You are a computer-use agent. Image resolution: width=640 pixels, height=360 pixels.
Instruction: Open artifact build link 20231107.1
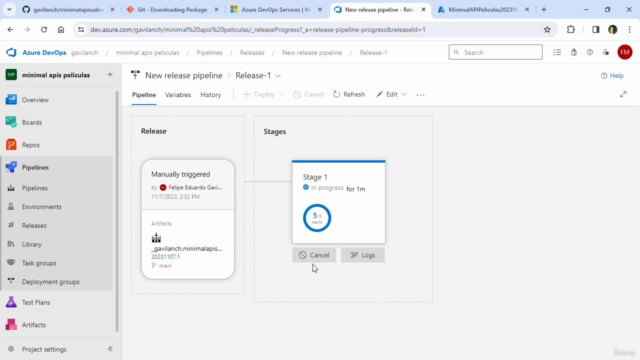[165, 257]
